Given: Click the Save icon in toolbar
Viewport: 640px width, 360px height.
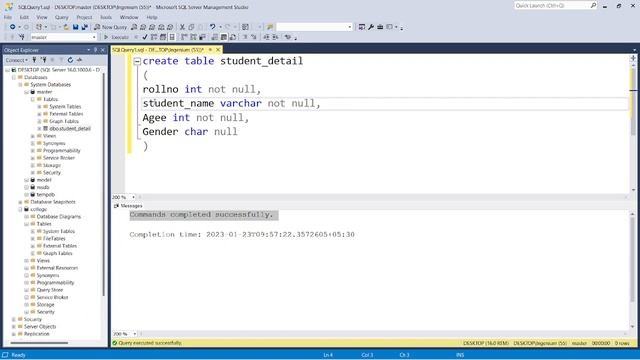Looking at the screenshot, I should click(x=76, y=27).
